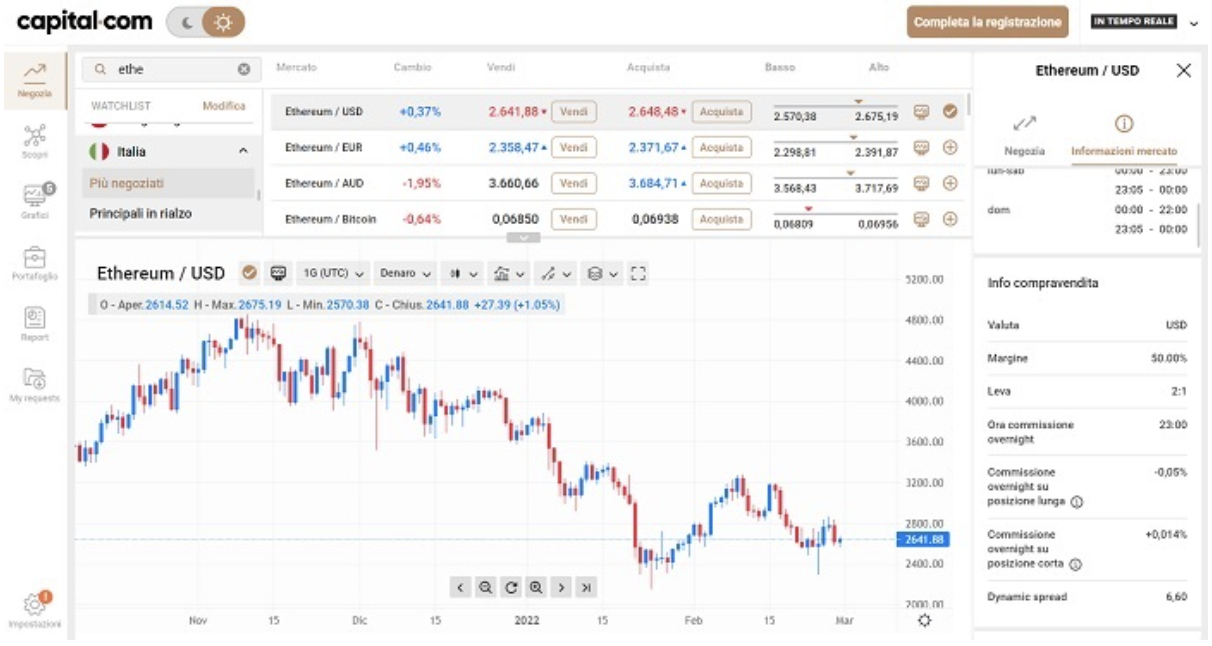This screenshot has height=646, width=1212.
Task: Collapse the Italia watchlist group
Action: point(243,152)
